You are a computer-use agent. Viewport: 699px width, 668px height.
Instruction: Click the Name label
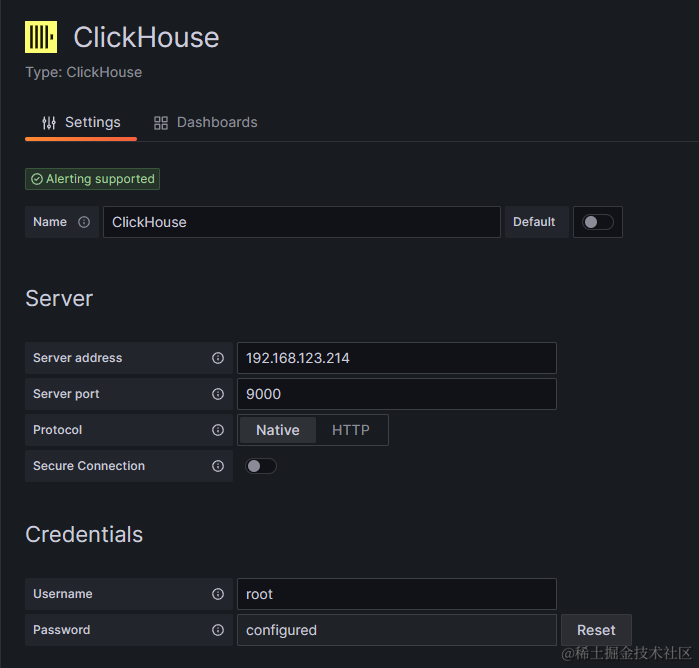pyautogui.click(x=50, y=222)
